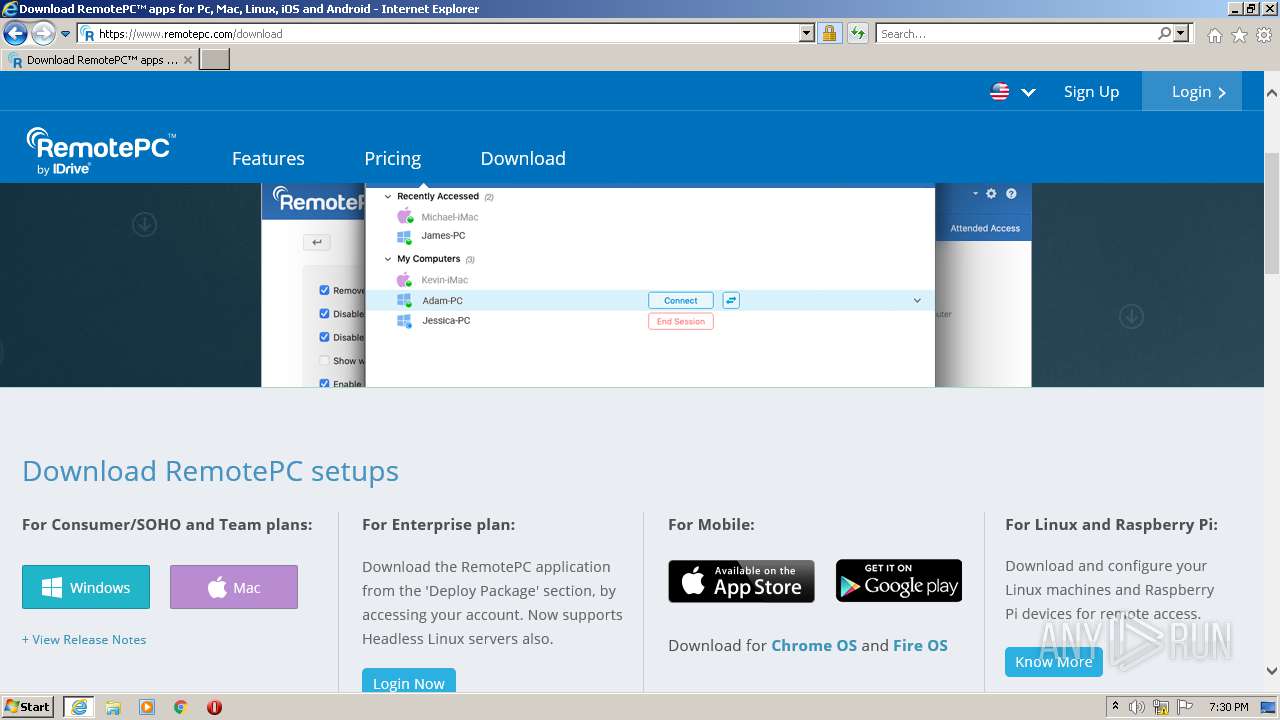The height and width of the screenshot is (720, 1280).
Task: Click the Home icon in browser
Action: point(1214,35)
